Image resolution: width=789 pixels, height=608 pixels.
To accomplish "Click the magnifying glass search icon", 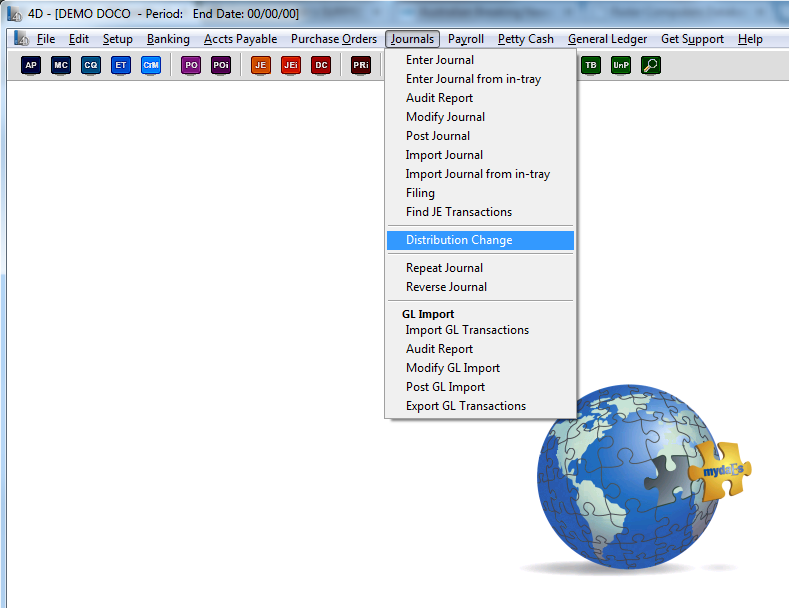I will (651, 65).
